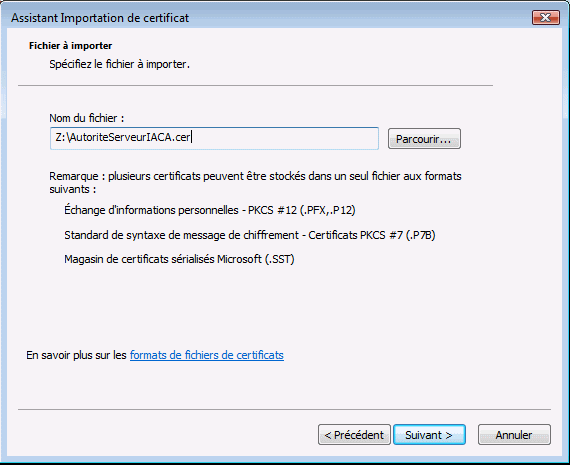The width and height of the screenshot is (570, 465).
Task: Close the certificate import wizard window
Action: point(545,17)
